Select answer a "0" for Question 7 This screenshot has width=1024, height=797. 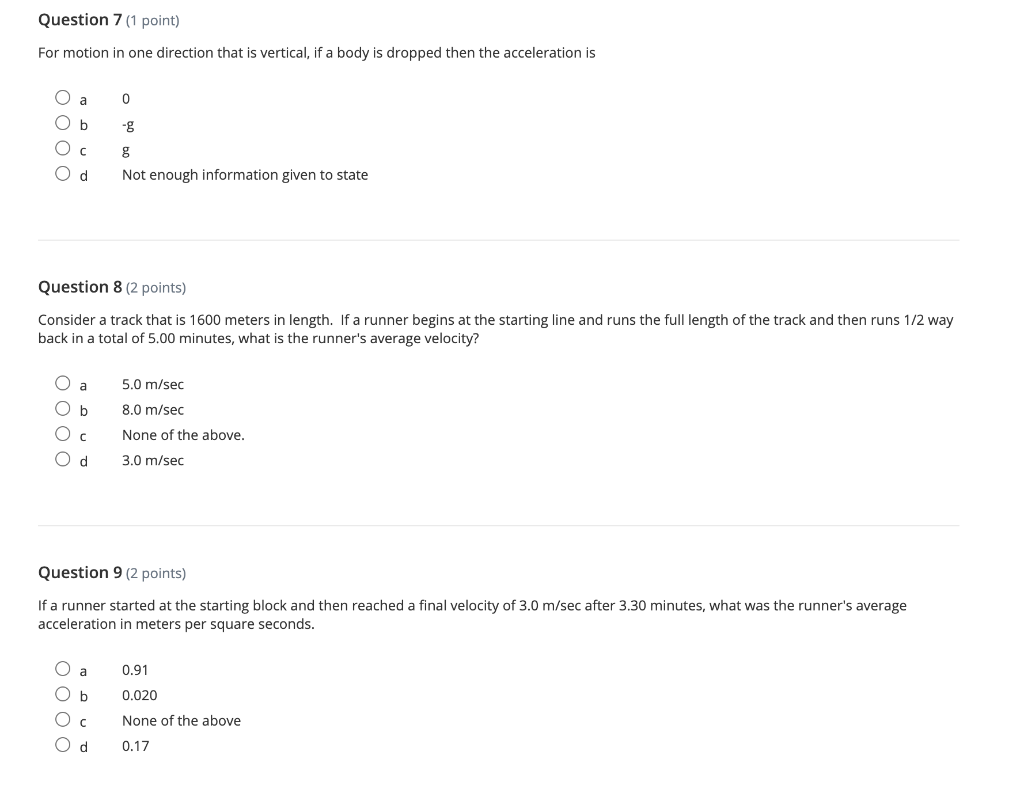[62, 97]
